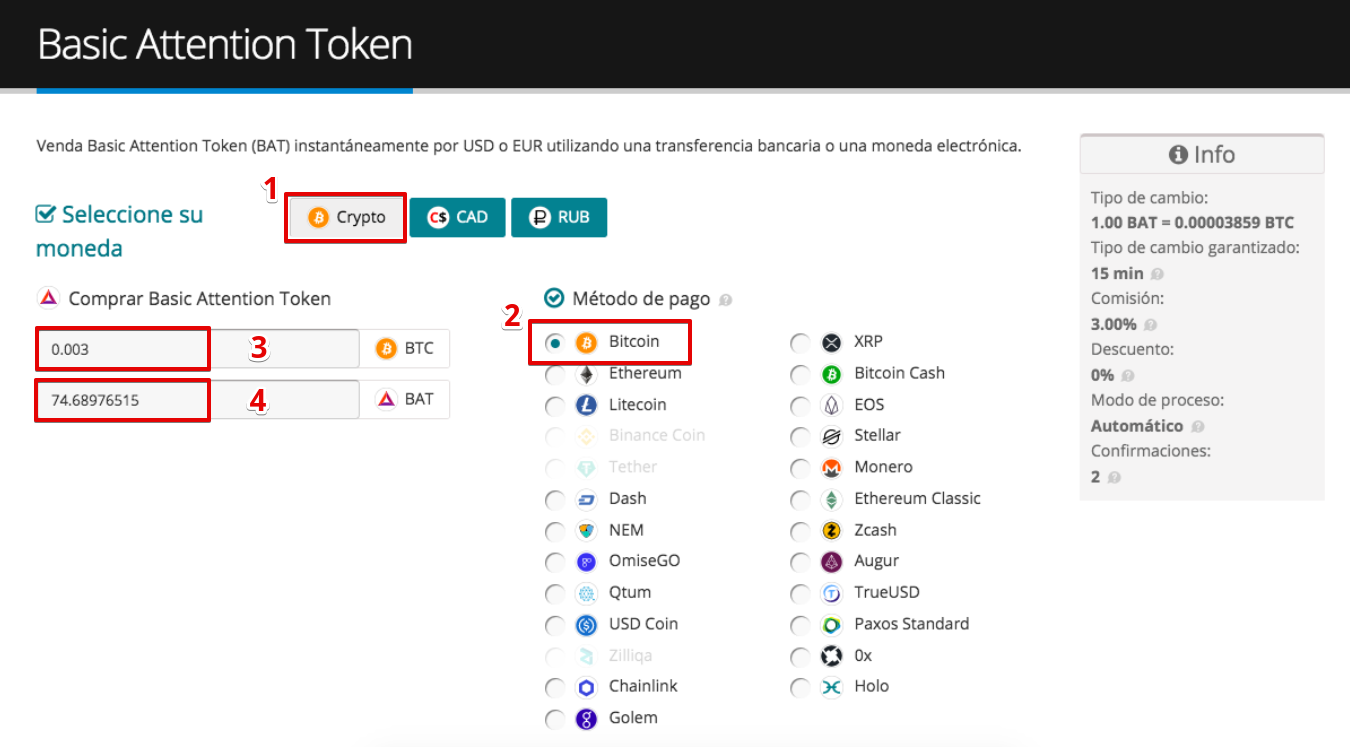The width and height of the screenshot is (1350, 747).
Task: Click the 0x coin icon
Action: pos(831,656)
